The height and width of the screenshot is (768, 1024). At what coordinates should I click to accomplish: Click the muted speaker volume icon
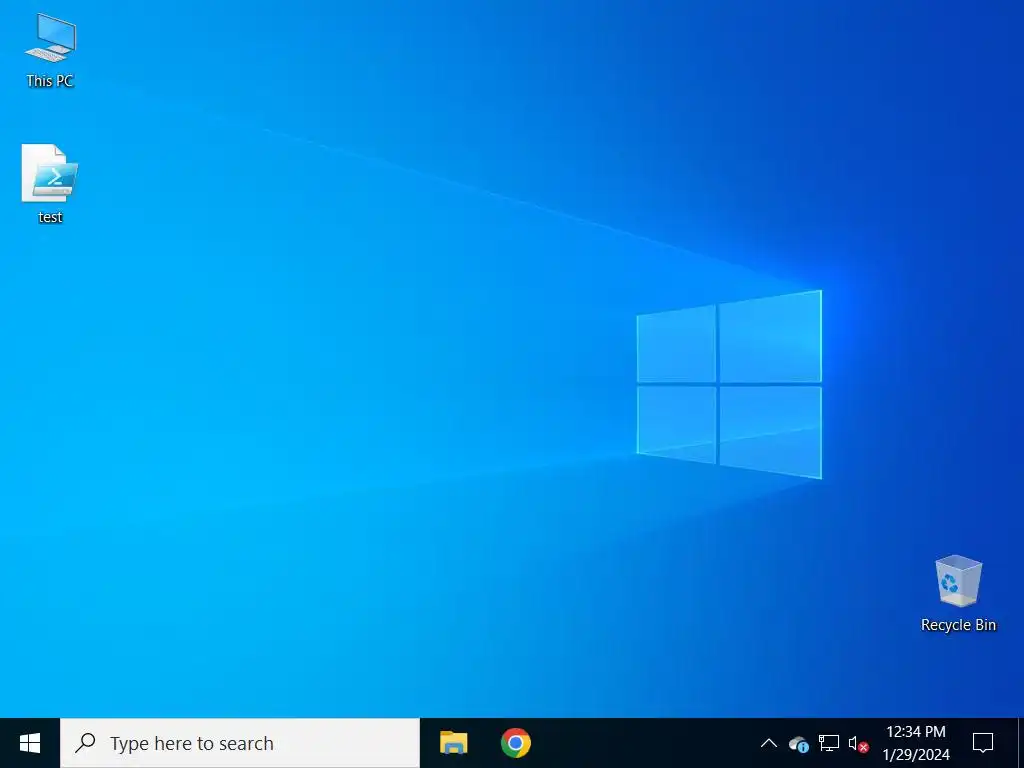(858, 743)
